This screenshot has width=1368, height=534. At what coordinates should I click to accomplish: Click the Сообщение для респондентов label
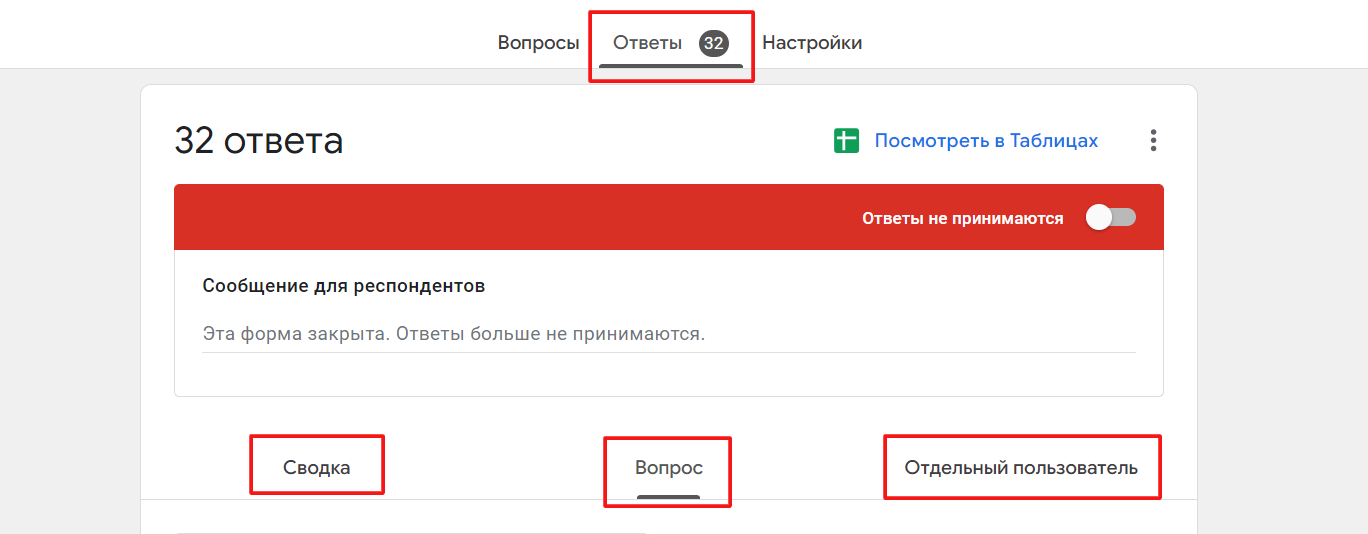[344, 286]
